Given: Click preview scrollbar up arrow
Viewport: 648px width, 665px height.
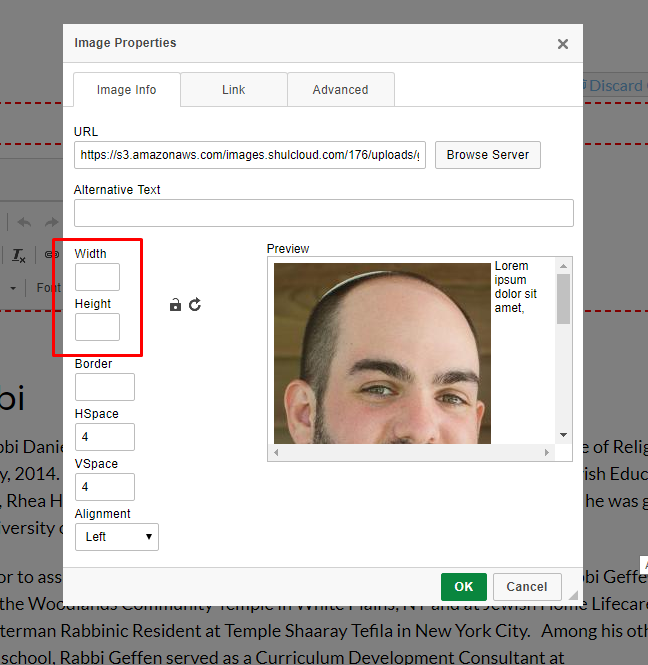Looking at the screenshot, I should [x=563, y=266].
